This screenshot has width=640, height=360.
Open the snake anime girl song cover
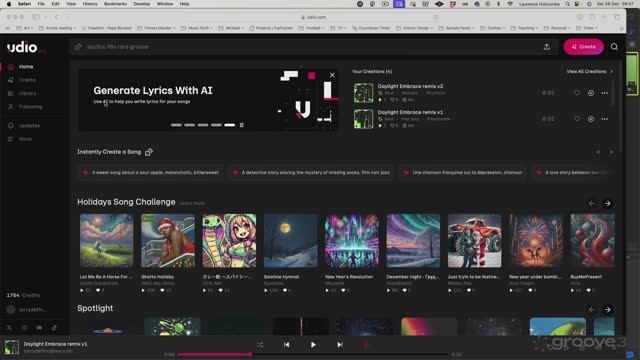click(229, 240)
